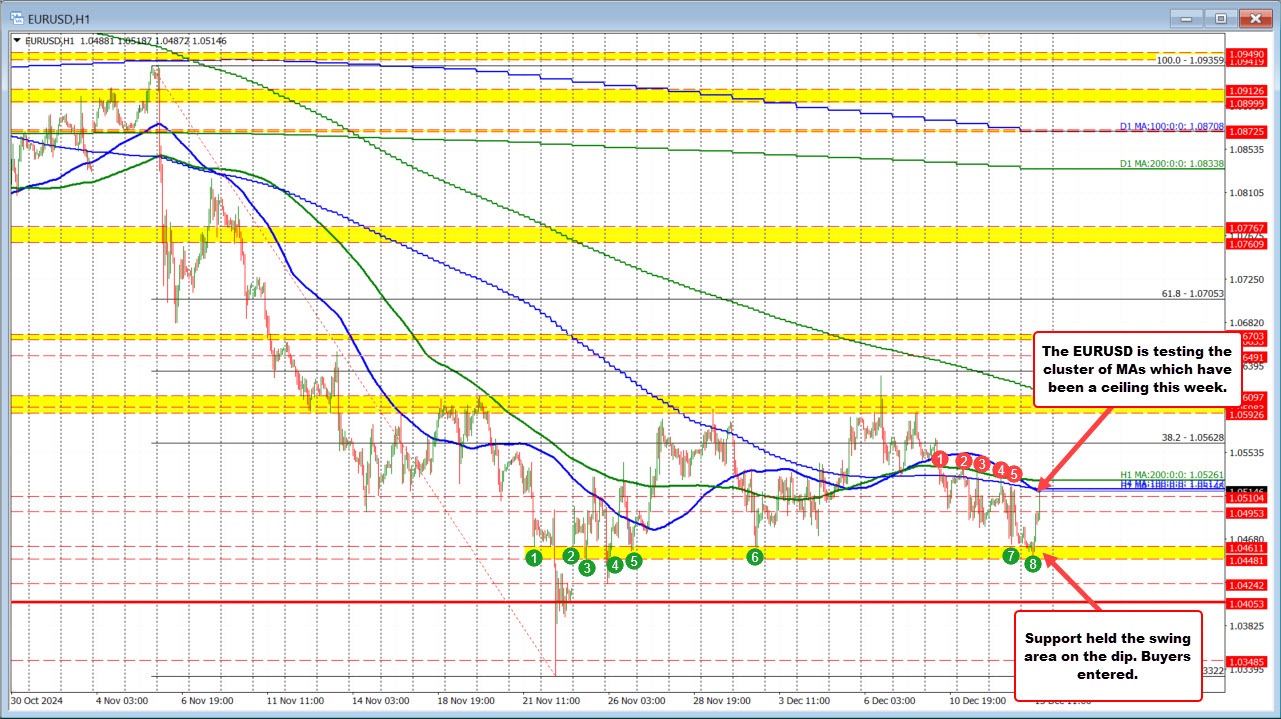Select the current price tag 1.05104
The image size is (1281, 719).
pyautogui.click(x=1249, y=498)
